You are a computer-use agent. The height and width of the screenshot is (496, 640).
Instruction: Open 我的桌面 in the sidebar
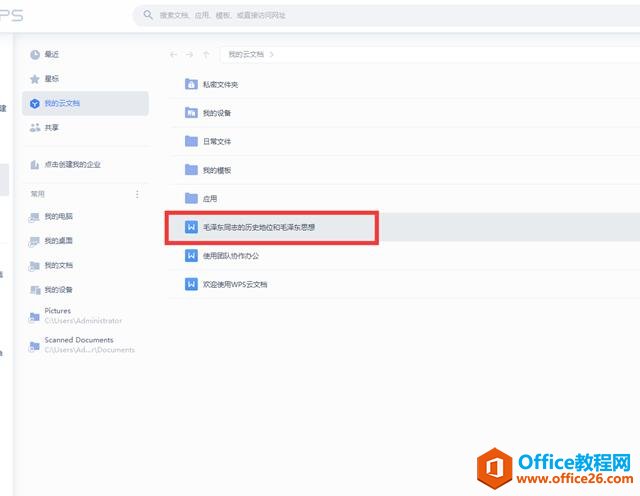tap(51, 241)
